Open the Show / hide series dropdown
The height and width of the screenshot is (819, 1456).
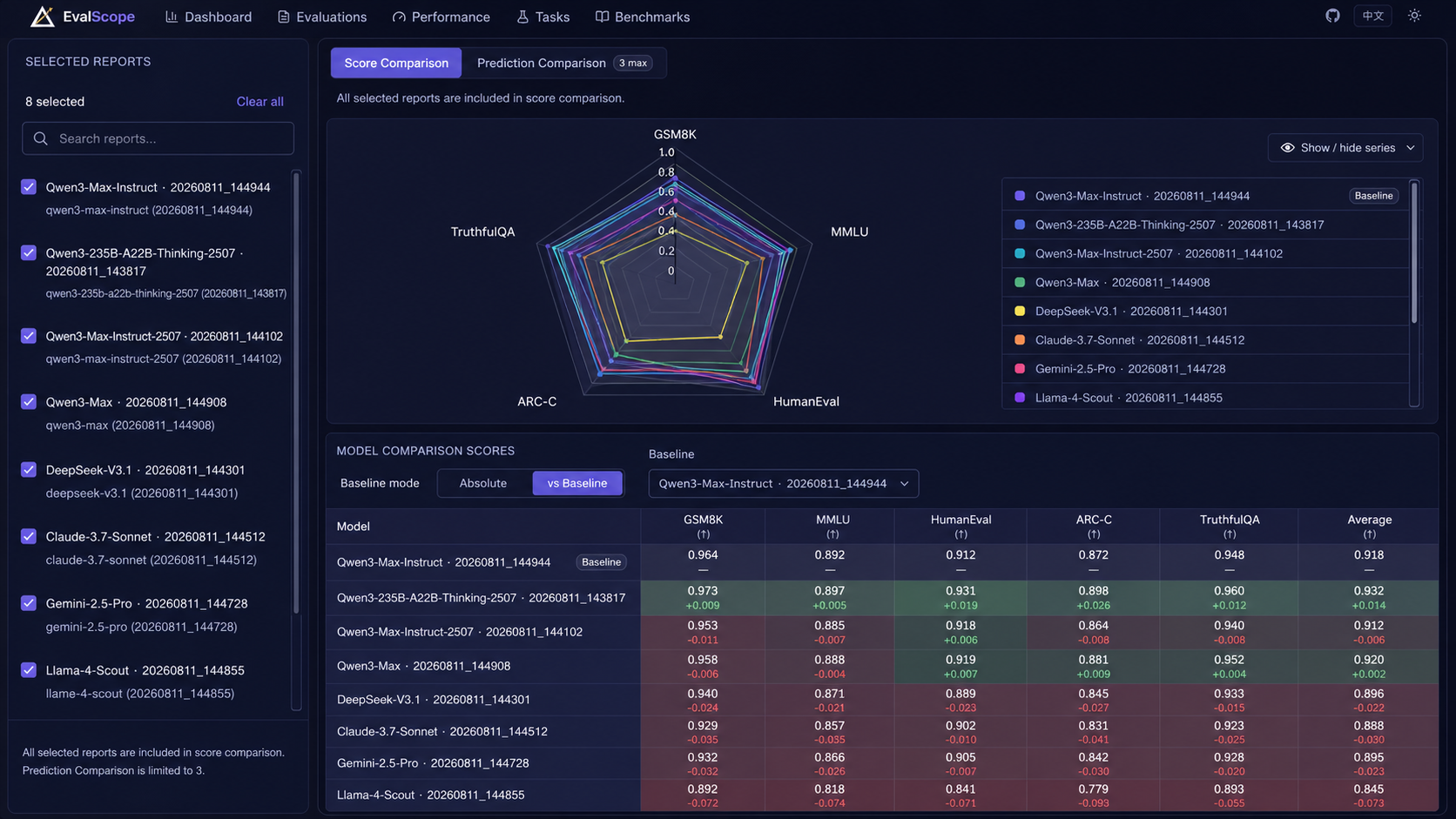coord(1345,148)
